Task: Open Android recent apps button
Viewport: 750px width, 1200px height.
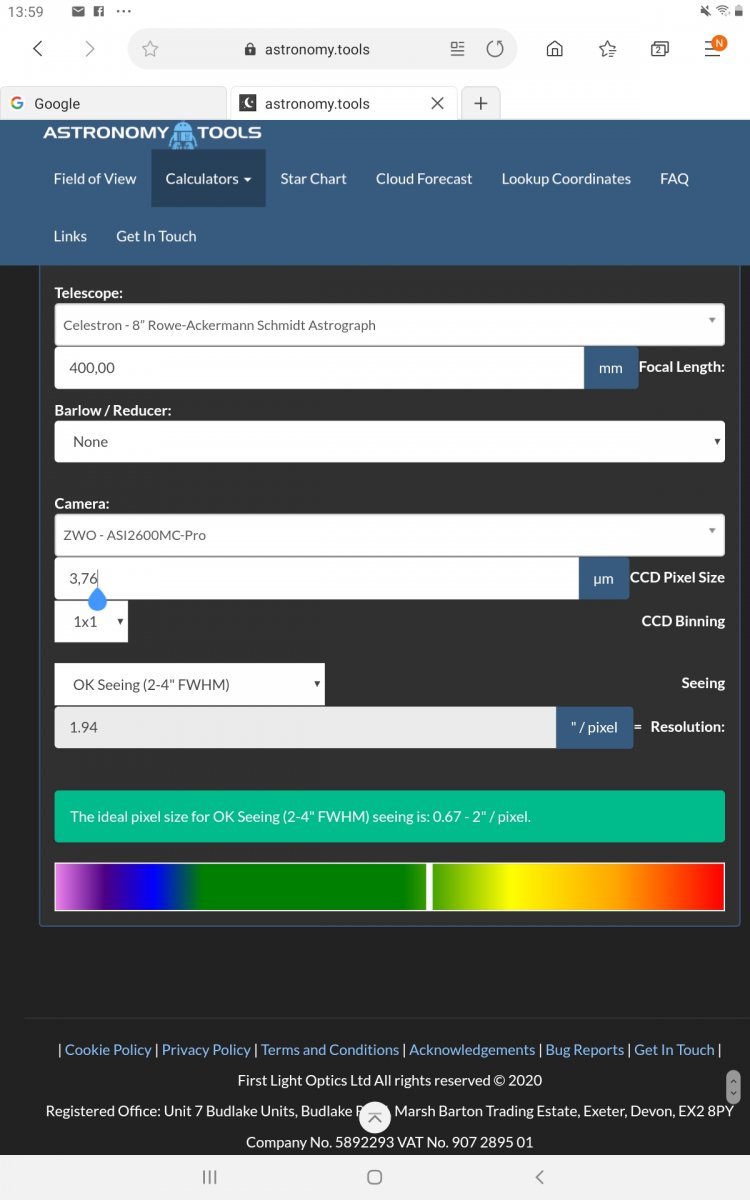Action: tap(210, 1177)
